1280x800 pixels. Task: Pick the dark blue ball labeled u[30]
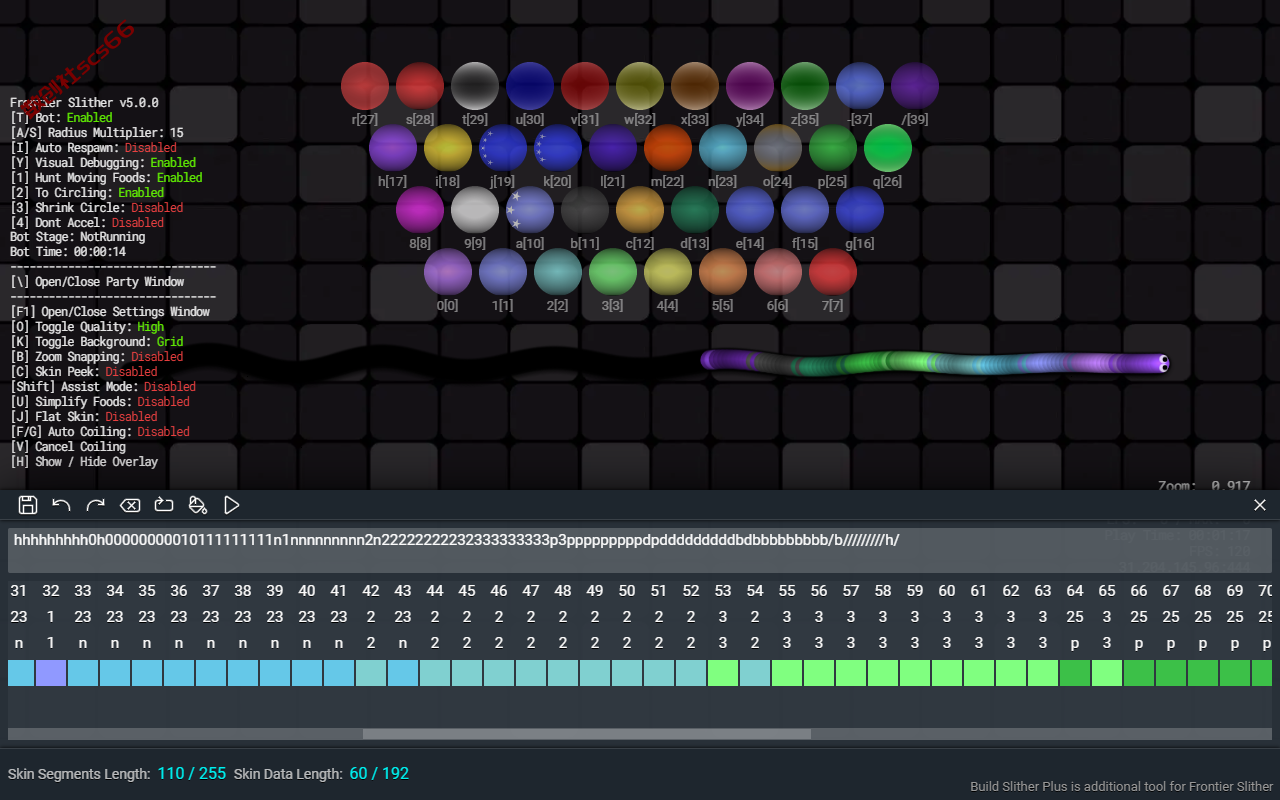coord(530,86)
